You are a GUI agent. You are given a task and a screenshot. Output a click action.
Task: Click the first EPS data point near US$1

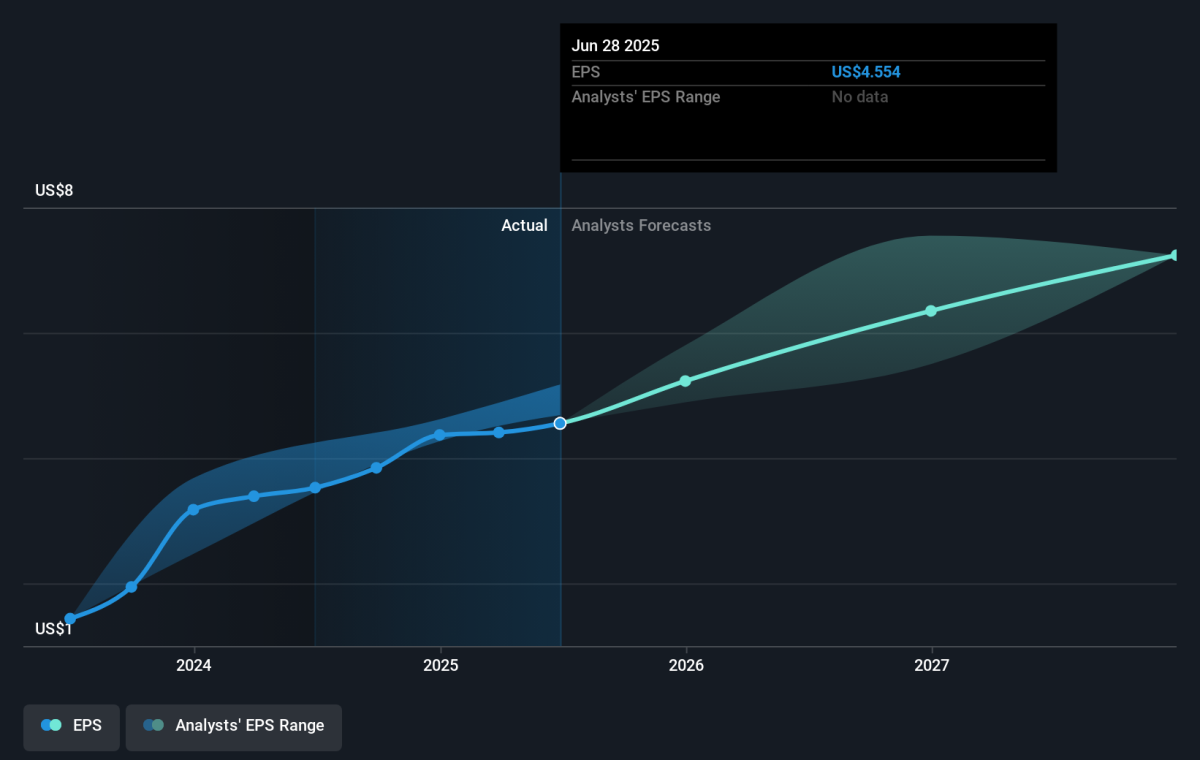point(70,619)
